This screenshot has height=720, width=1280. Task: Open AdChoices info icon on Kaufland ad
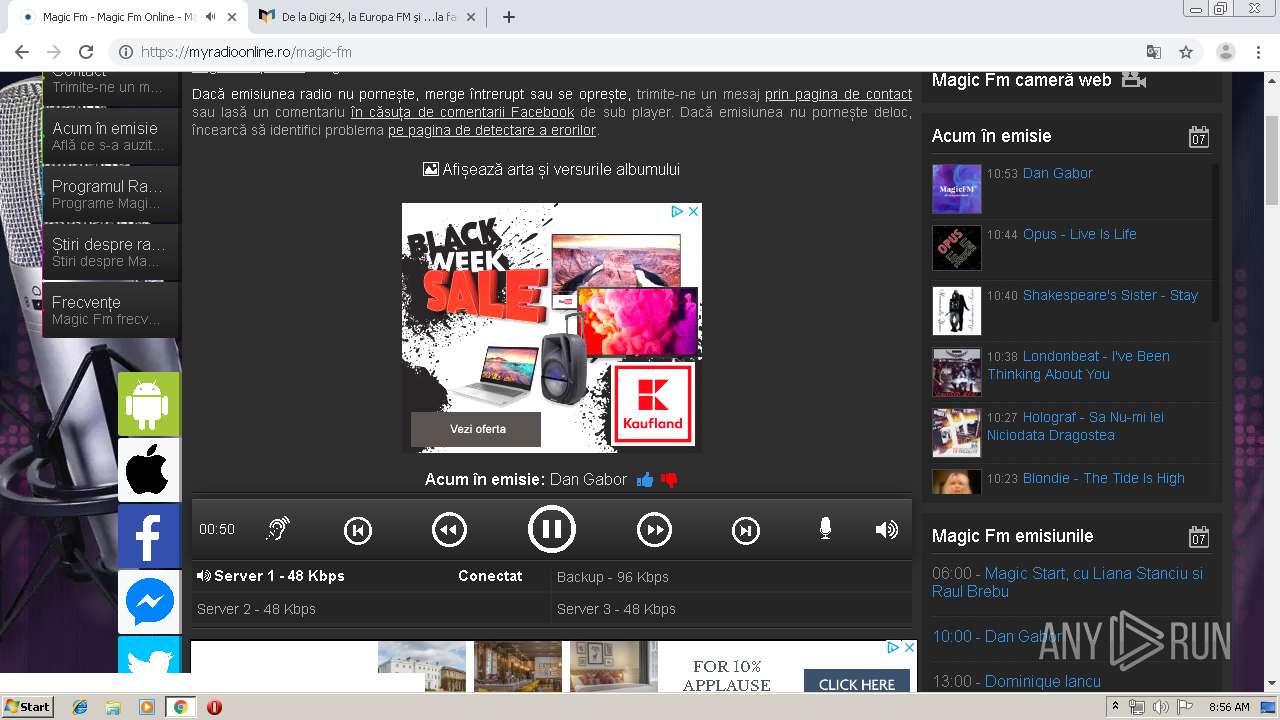pos(677,211)
